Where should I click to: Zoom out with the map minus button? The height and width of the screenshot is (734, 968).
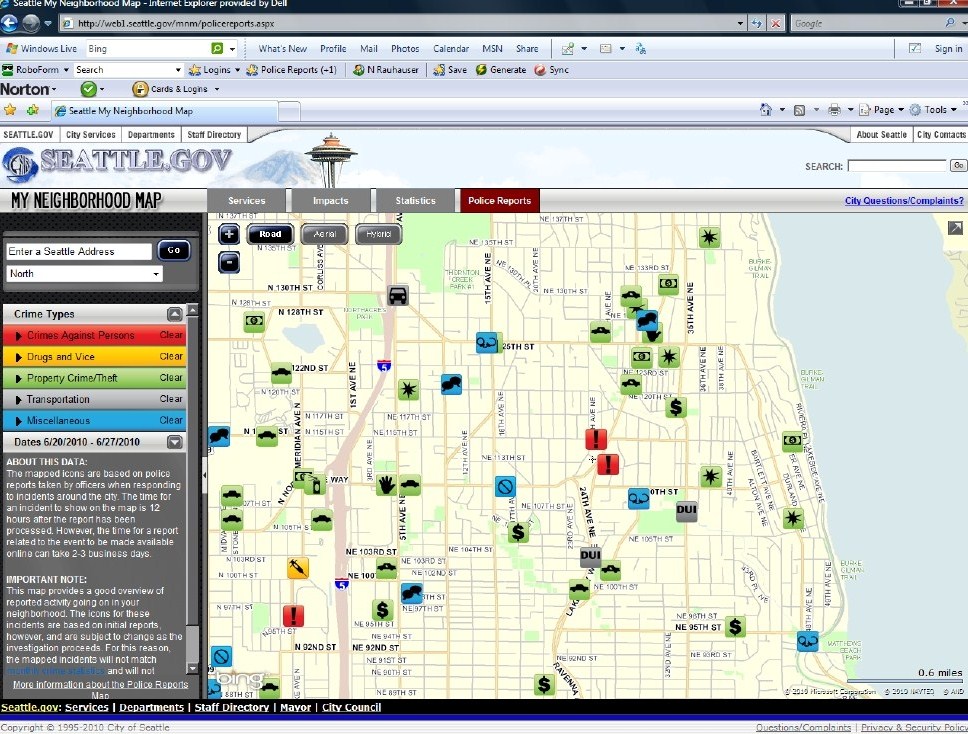pos(229,262)
